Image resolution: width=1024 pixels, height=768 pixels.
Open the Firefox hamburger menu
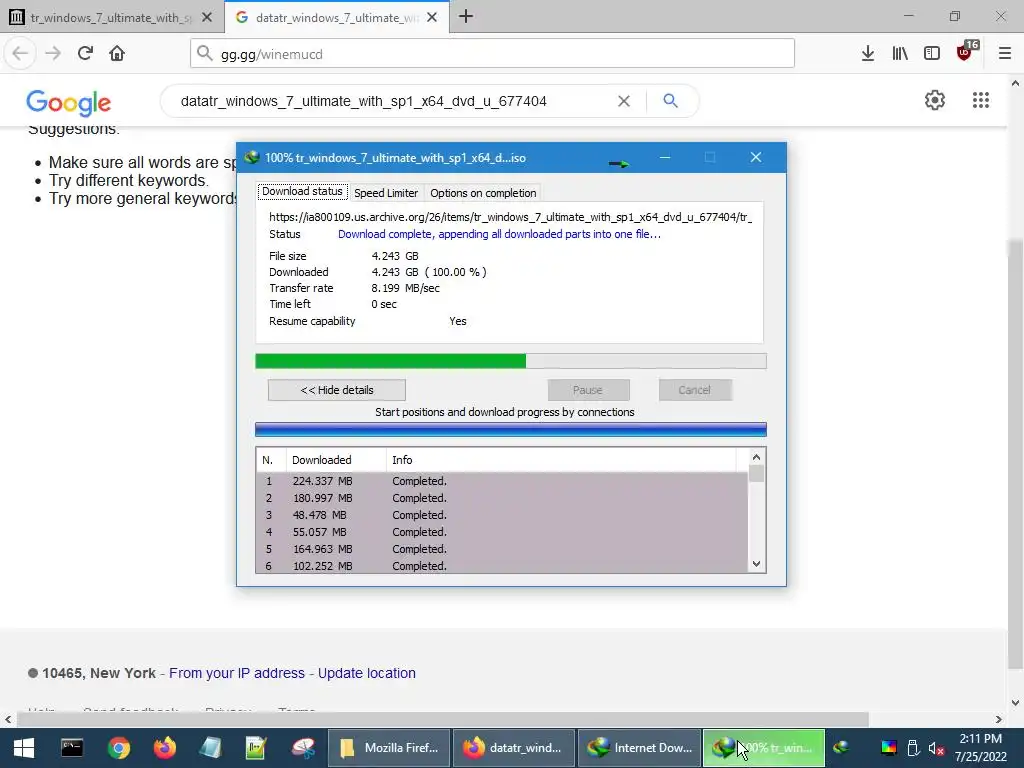click(x=1004, y=54)
